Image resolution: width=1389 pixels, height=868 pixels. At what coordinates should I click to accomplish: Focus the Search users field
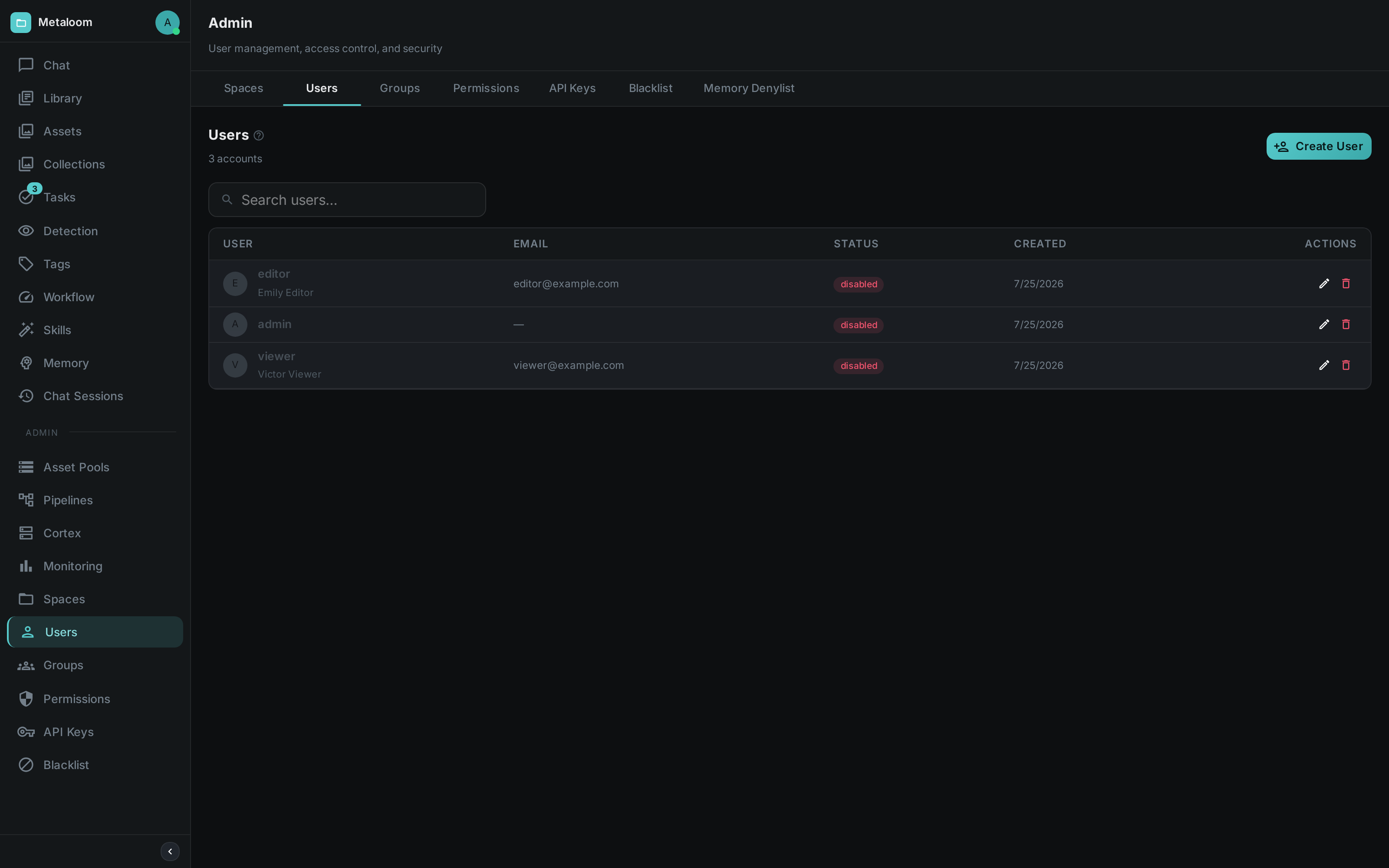click(x=347, y=200)
